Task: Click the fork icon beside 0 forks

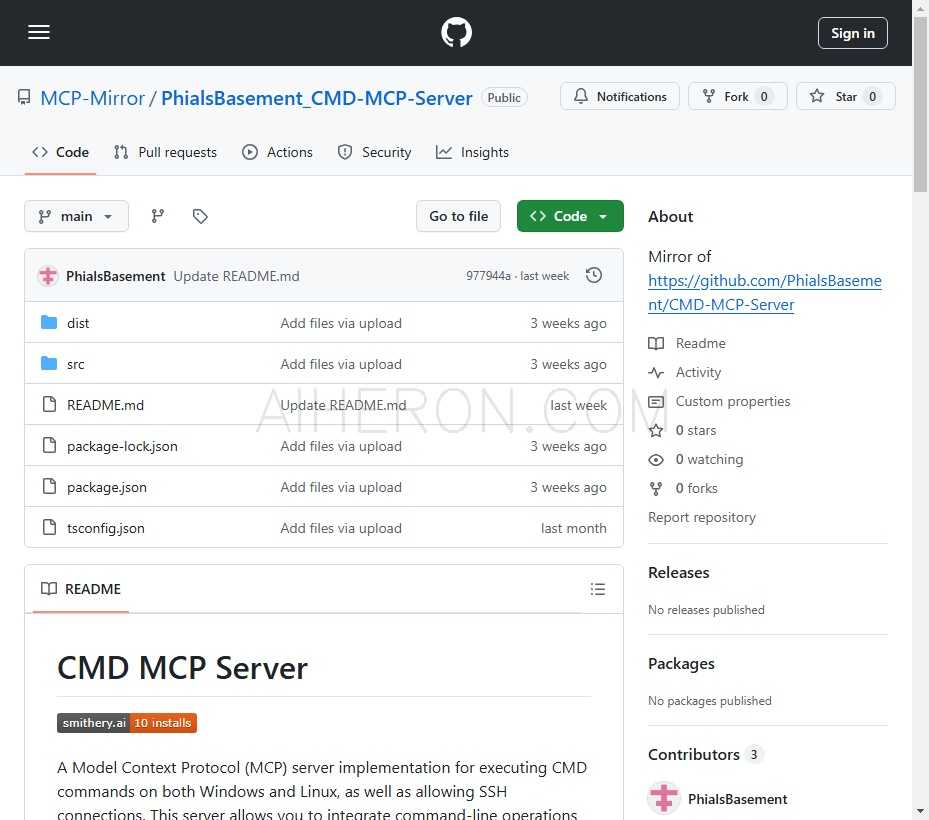Action: 656,489
